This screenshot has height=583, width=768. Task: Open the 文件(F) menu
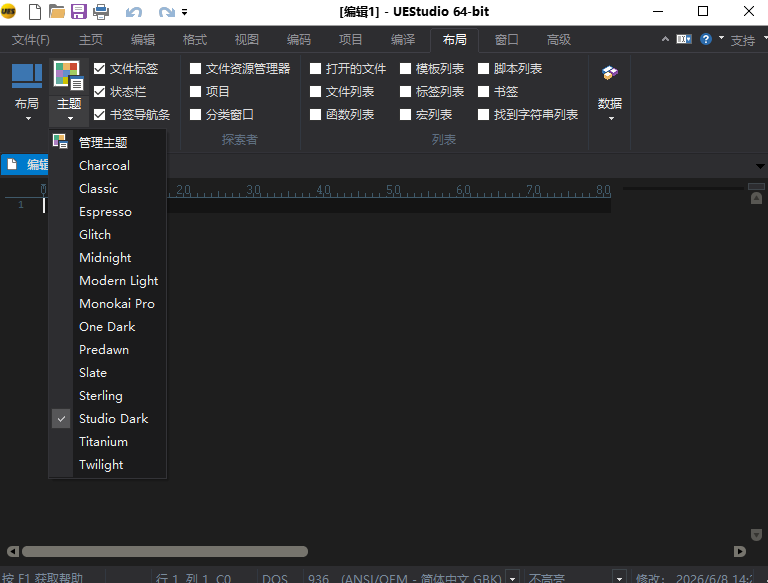point(30,40)
